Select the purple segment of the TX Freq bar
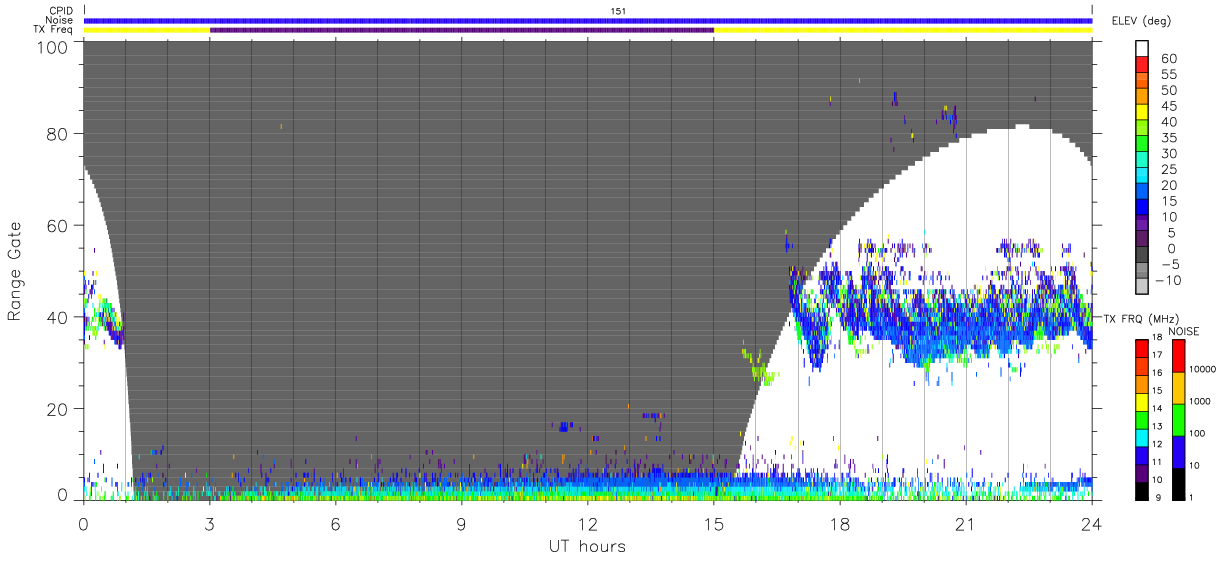 click(462, 30)
